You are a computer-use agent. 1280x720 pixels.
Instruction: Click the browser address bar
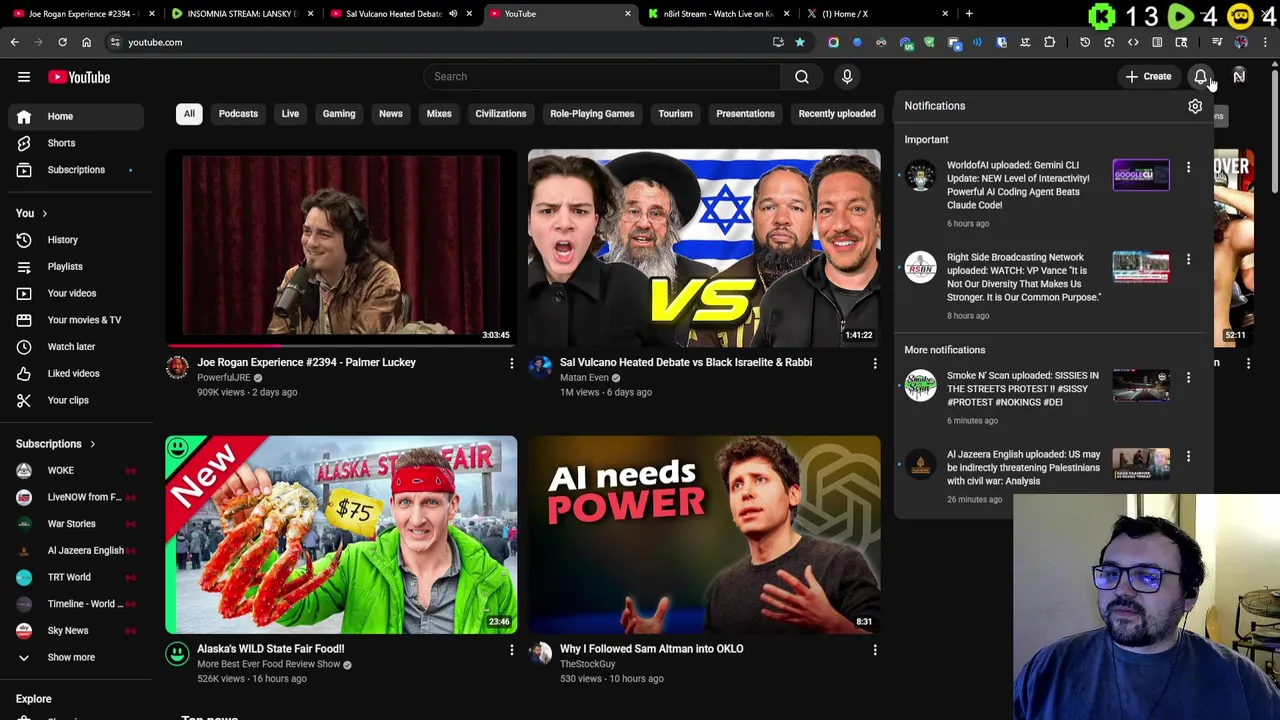(440, 42)
